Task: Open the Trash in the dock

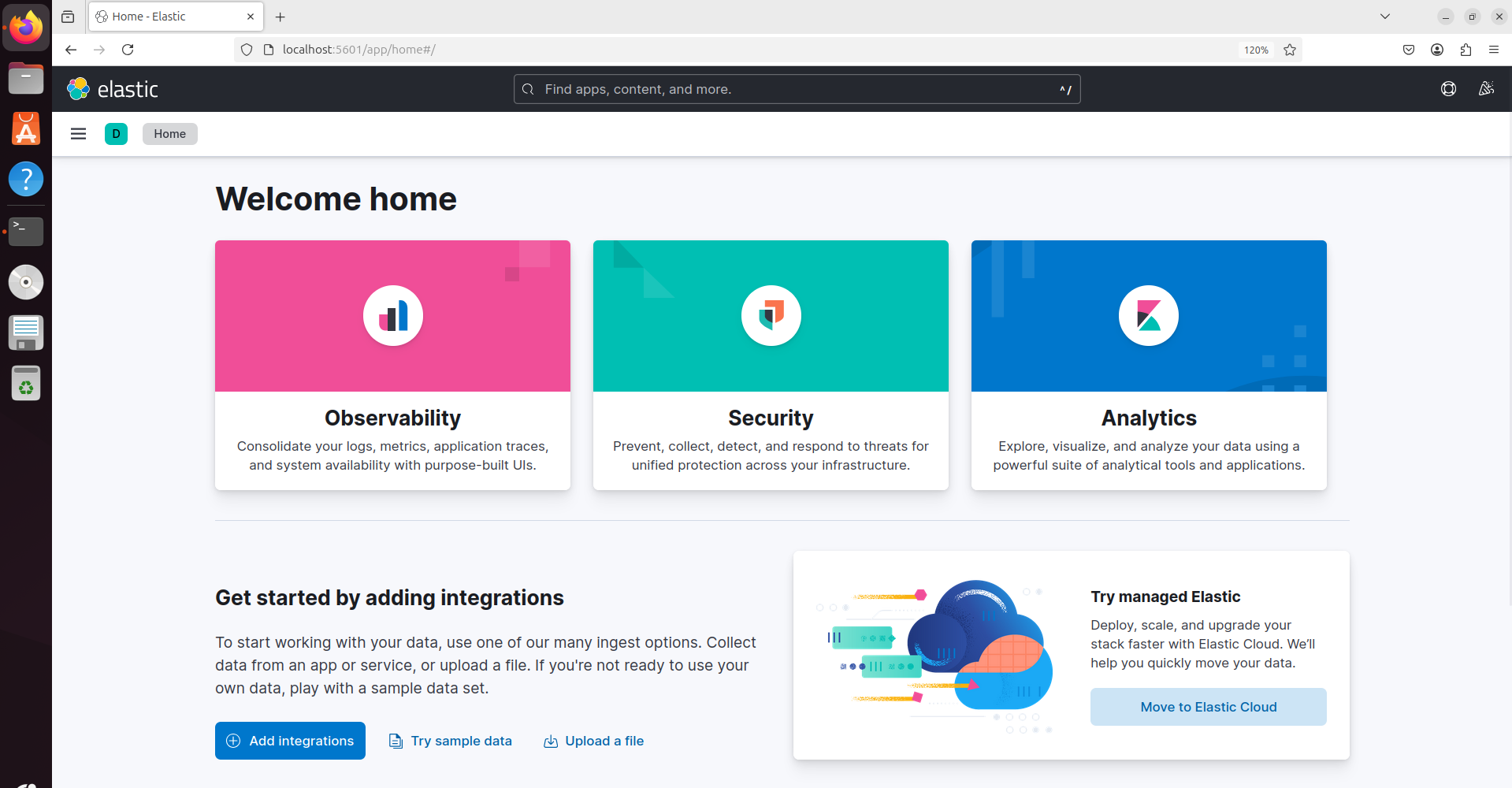Action: point(26,384)
